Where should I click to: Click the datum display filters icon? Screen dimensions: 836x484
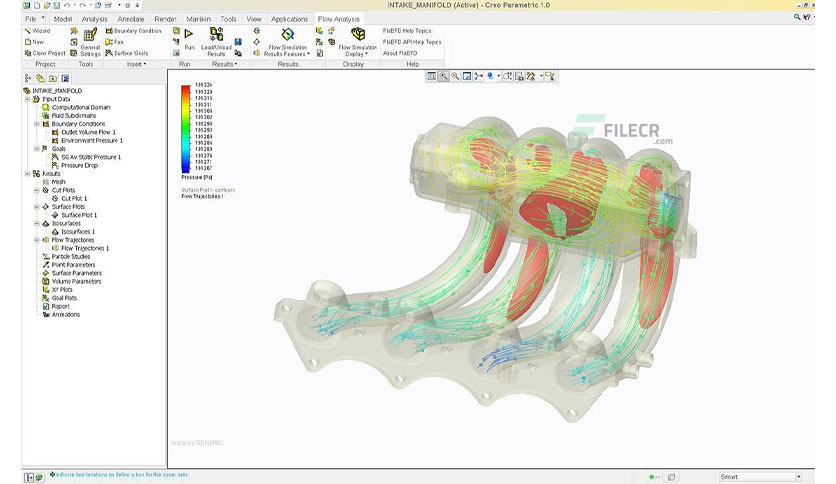pos(531,77)
